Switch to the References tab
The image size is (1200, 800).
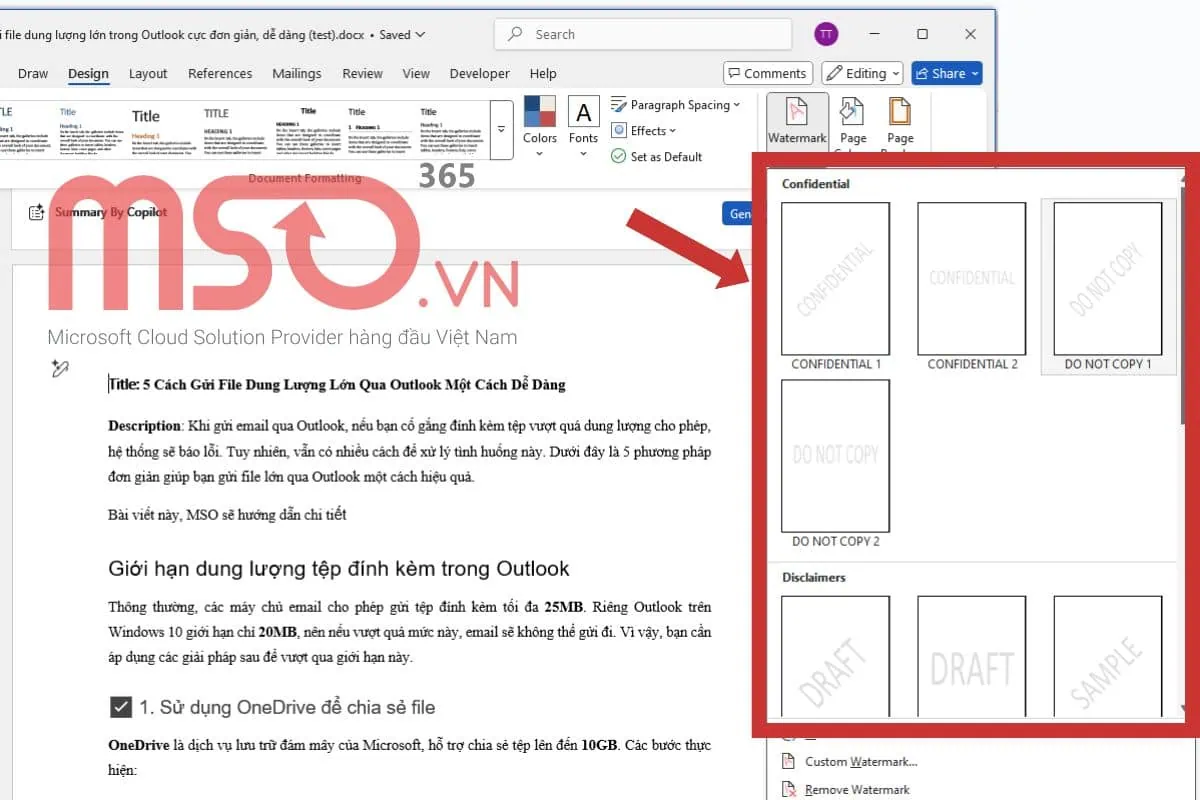[220, 73]
